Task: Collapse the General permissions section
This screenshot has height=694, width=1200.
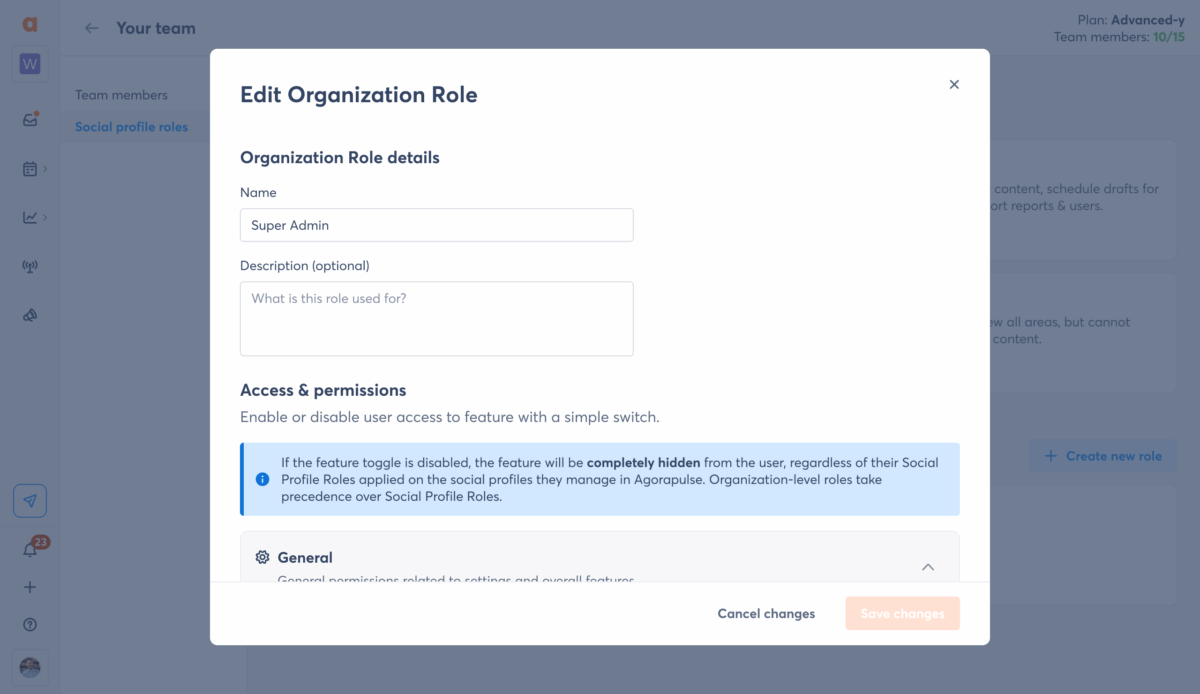Action: 927,567
